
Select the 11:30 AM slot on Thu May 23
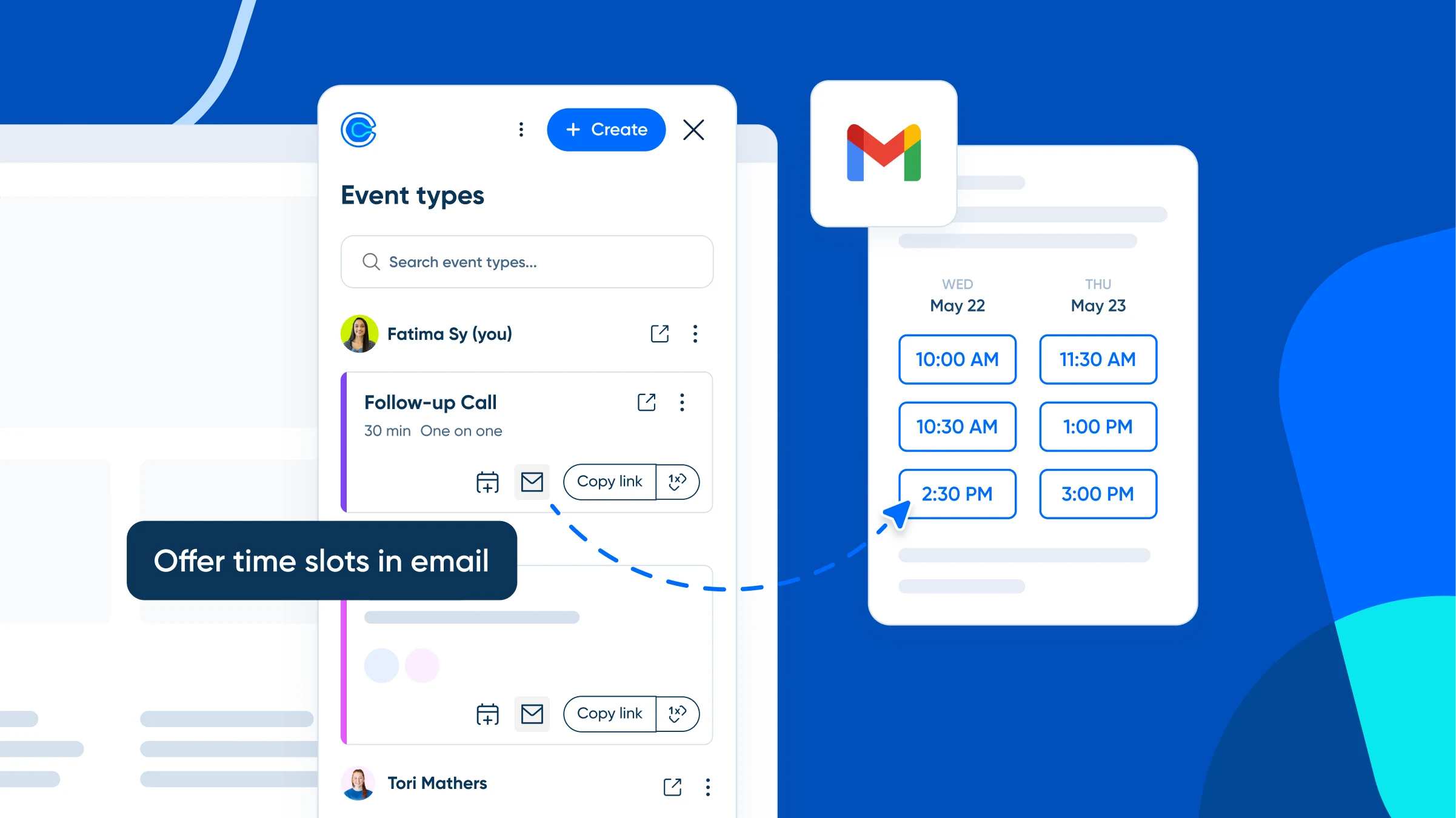pyautogui.click(x=1097, y=357)
